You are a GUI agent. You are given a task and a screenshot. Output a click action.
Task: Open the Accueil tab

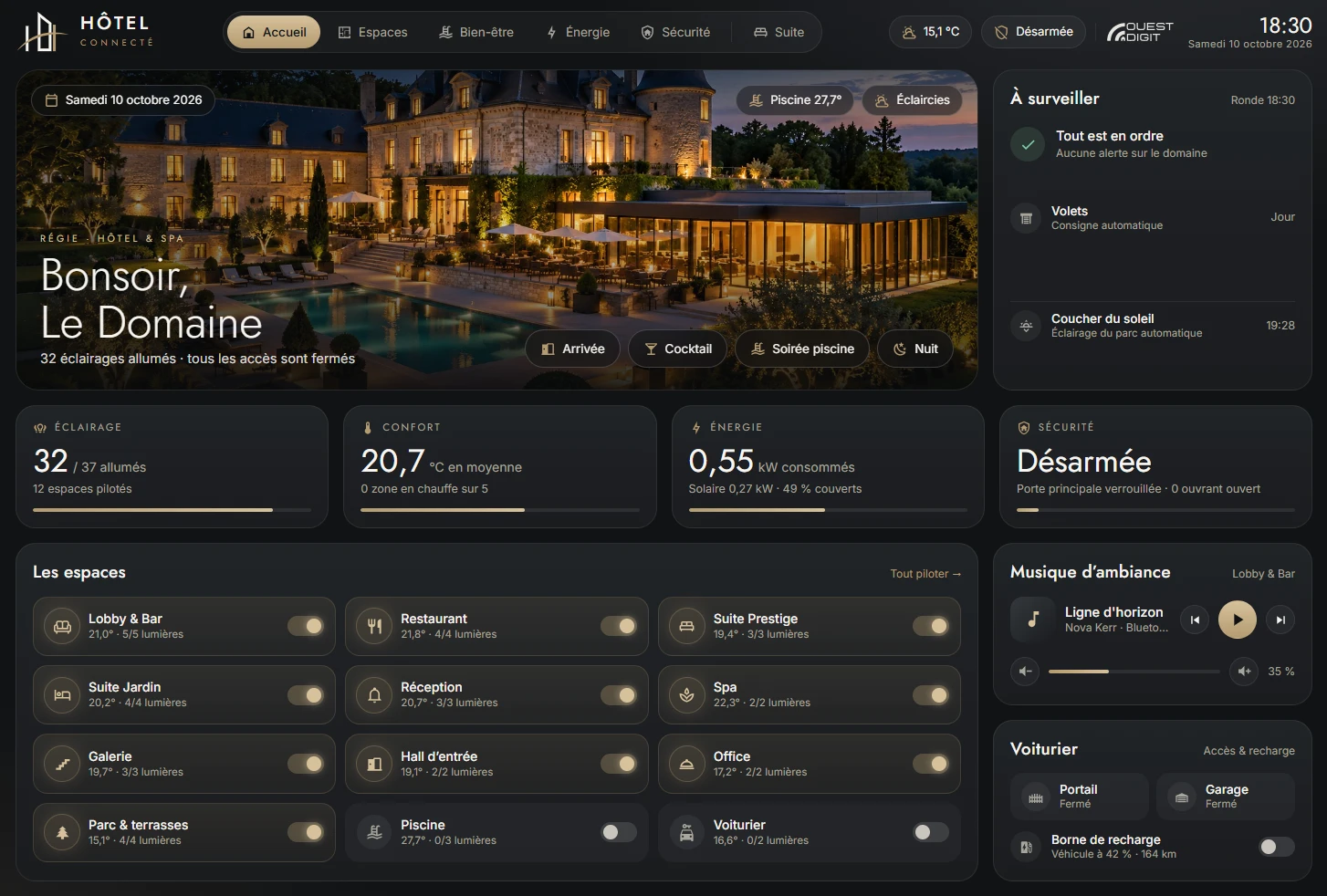tap(274, 32)
